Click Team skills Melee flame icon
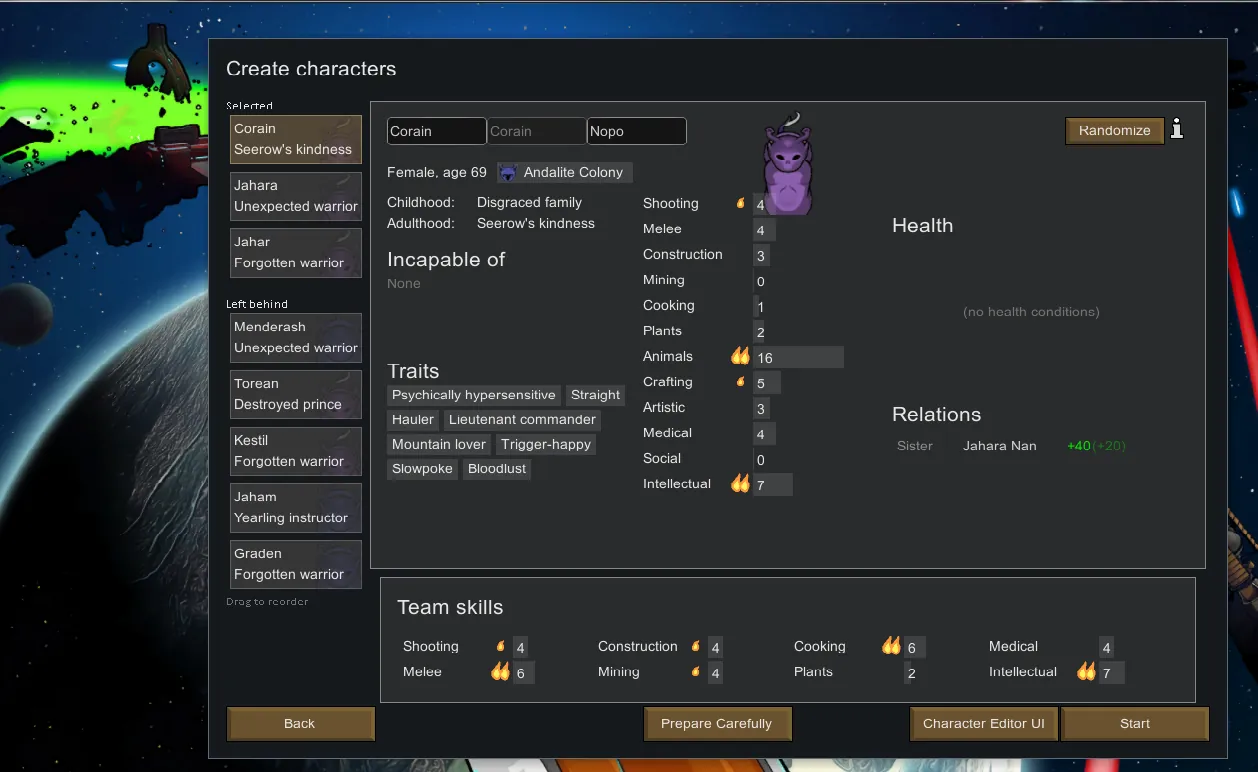Image resolution: width=1258 pixels, height=772 pixels. [500, 672]
